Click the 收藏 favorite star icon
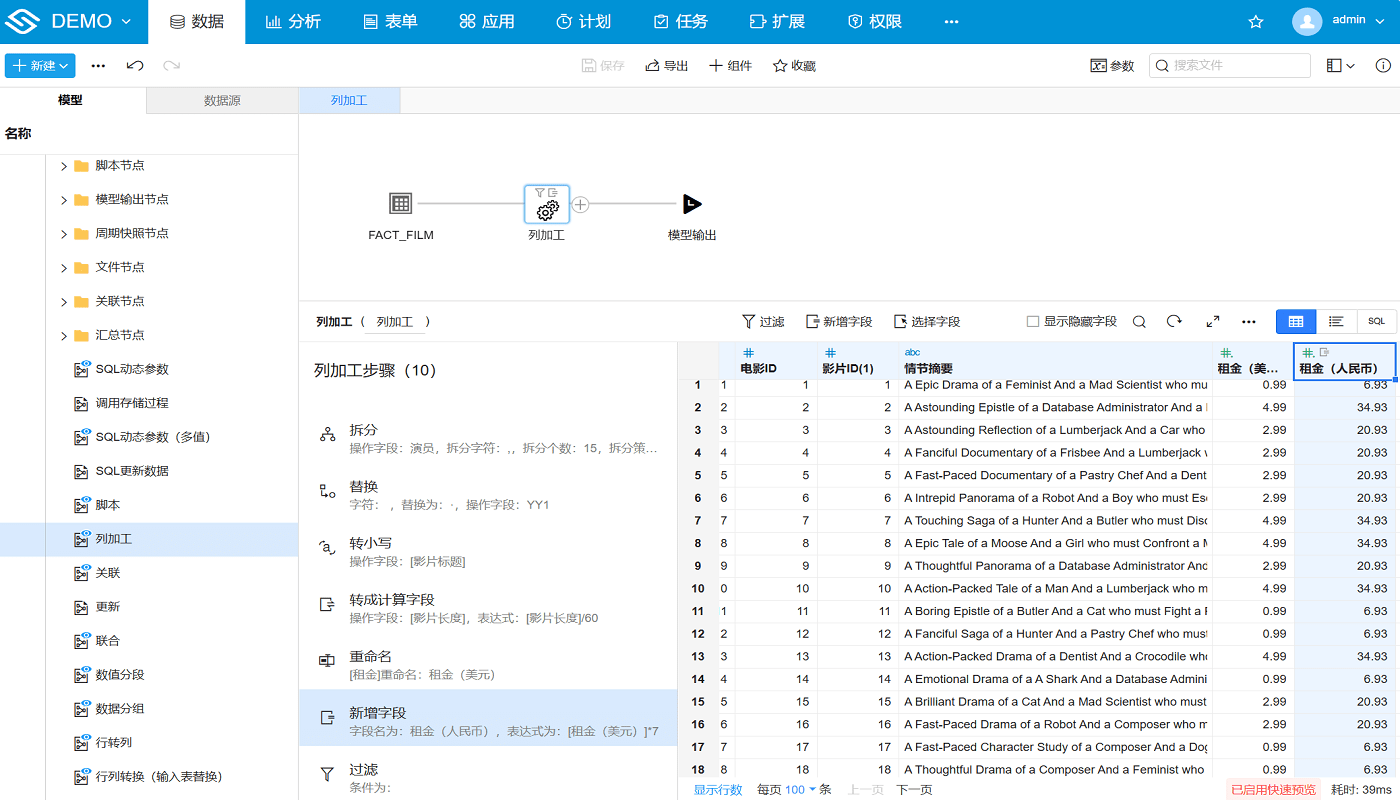The image size is (1400, 800). tap(777, 65)
